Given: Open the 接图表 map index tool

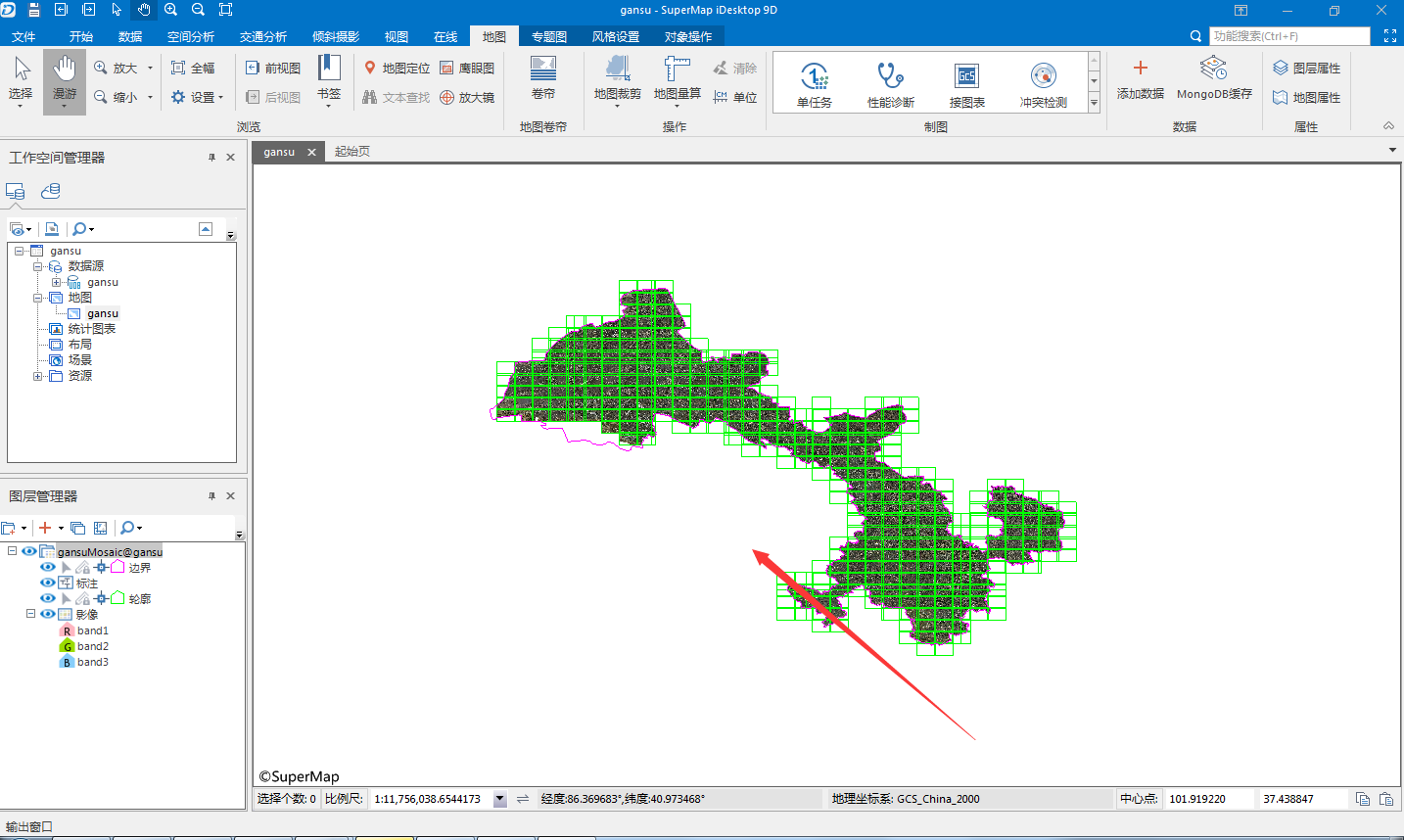Looking at the screenshot, I should 966,83.
